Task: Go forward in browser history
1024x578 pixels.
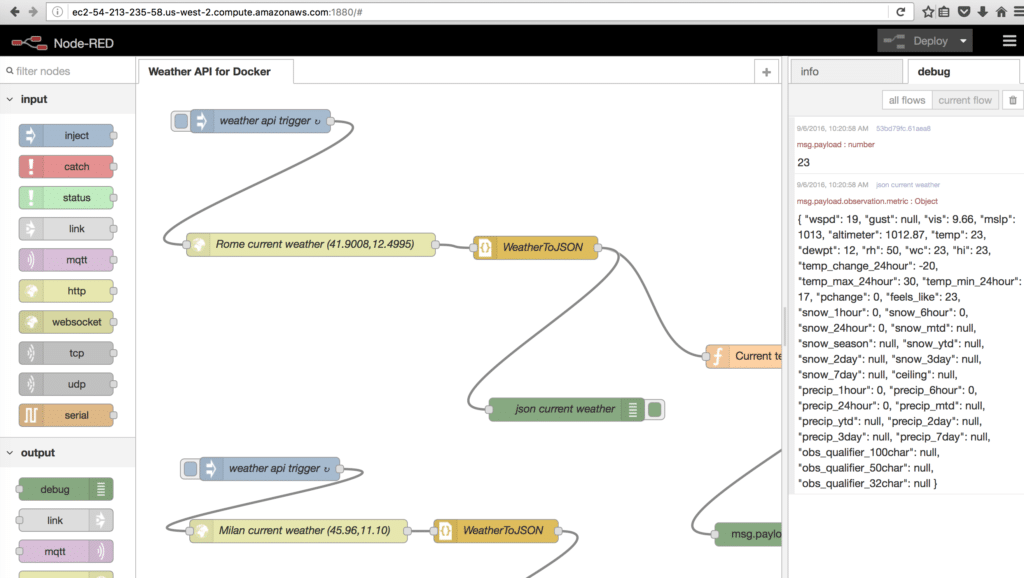Action: pos(33,12)
